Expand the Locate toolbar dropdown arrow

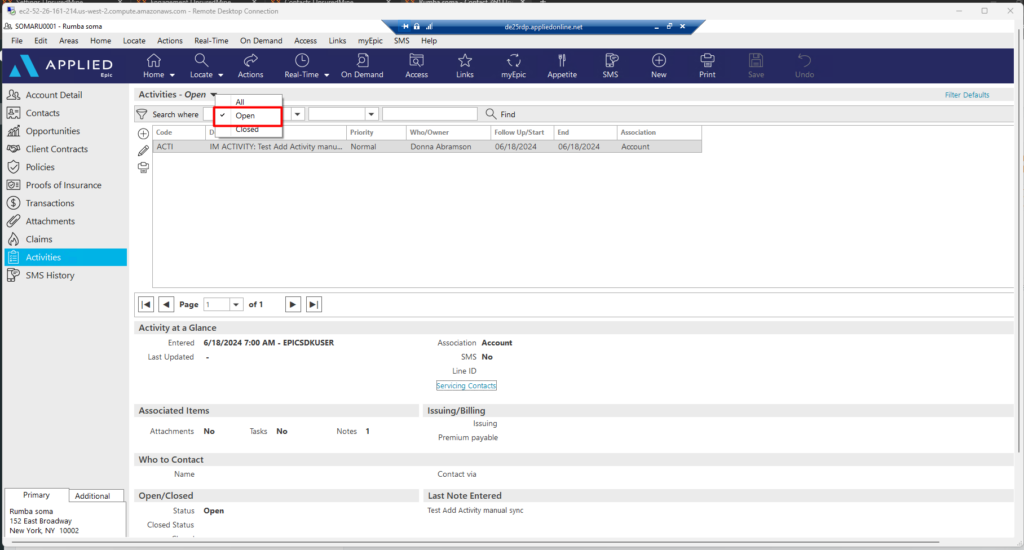(x=221, y=75)
